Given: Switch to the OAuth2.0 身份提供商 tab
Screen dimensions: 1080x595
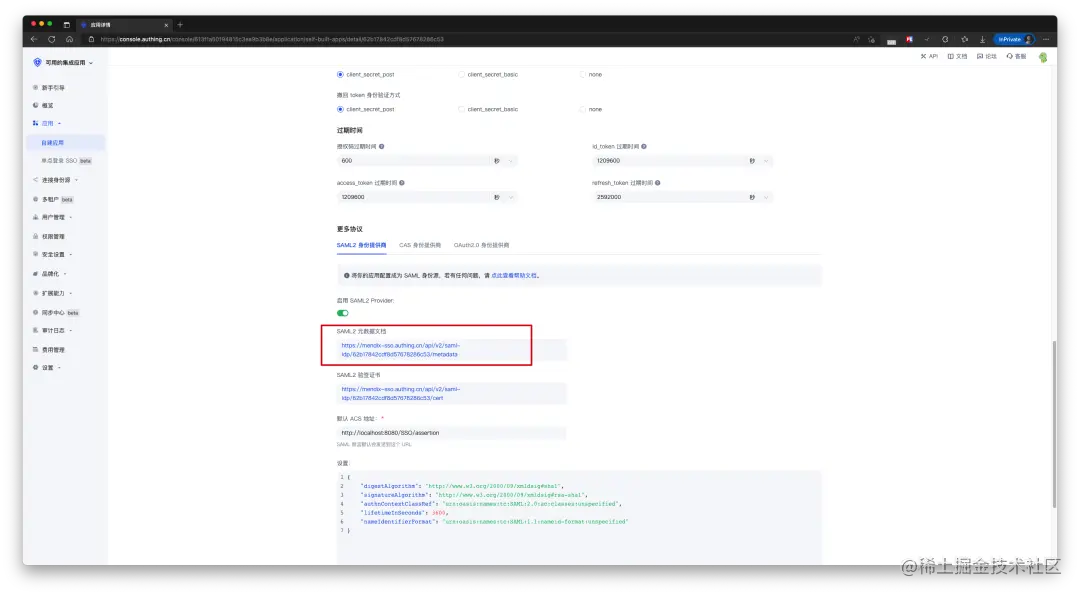Looking at the screenshot, I should pos(481,245).
